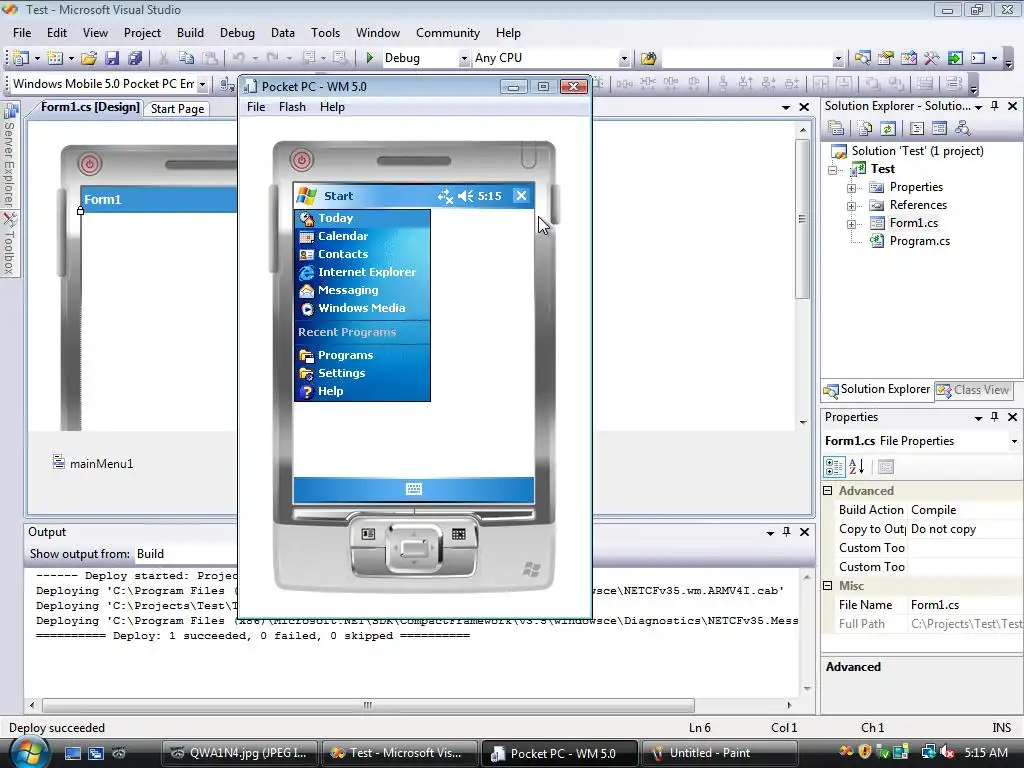
Task: Open the target device dropdown
Action: tap(202, 84)
